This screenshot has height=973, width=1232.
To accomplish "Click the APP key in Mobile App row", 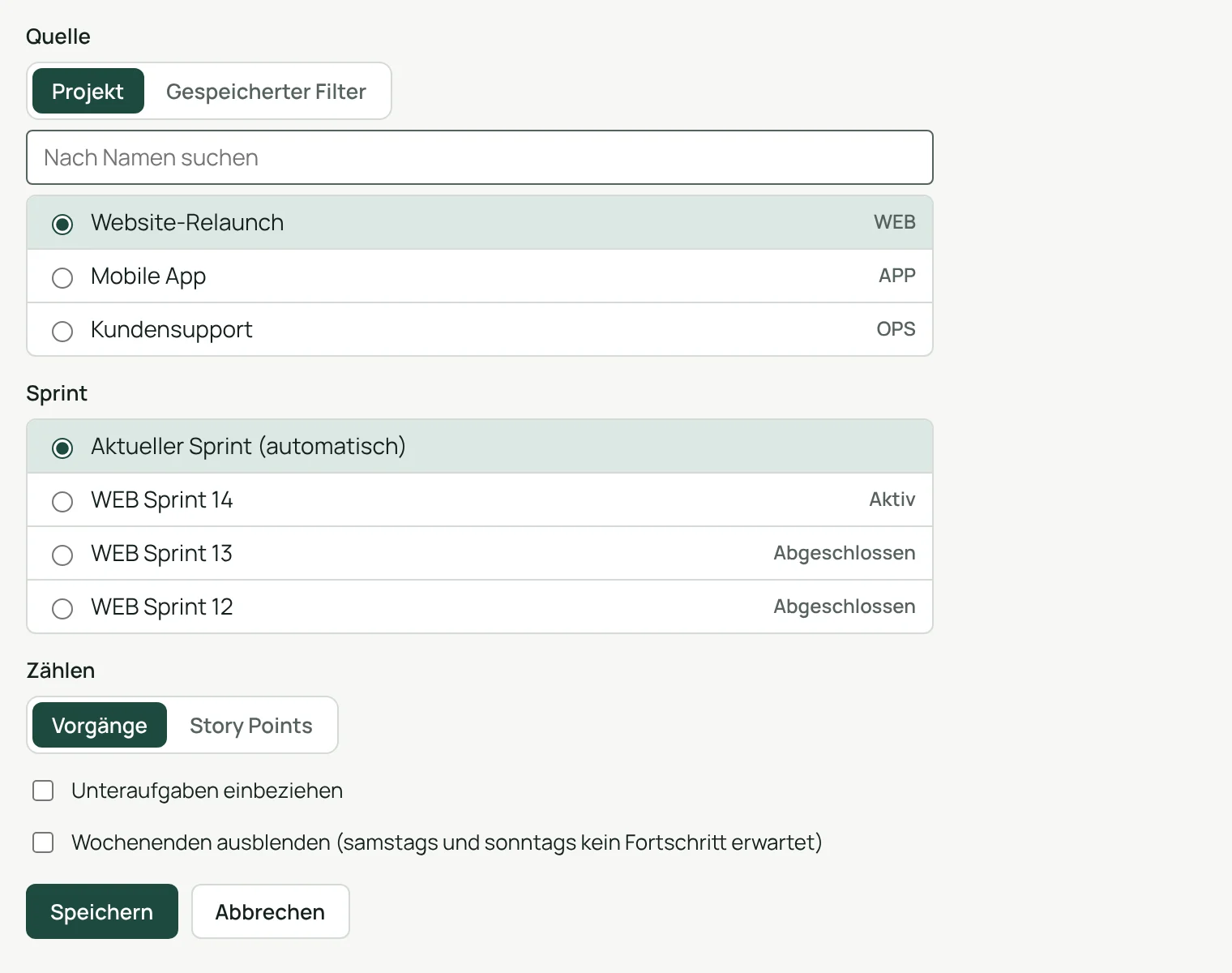I will pyautogui.click(x=896, y=276).
